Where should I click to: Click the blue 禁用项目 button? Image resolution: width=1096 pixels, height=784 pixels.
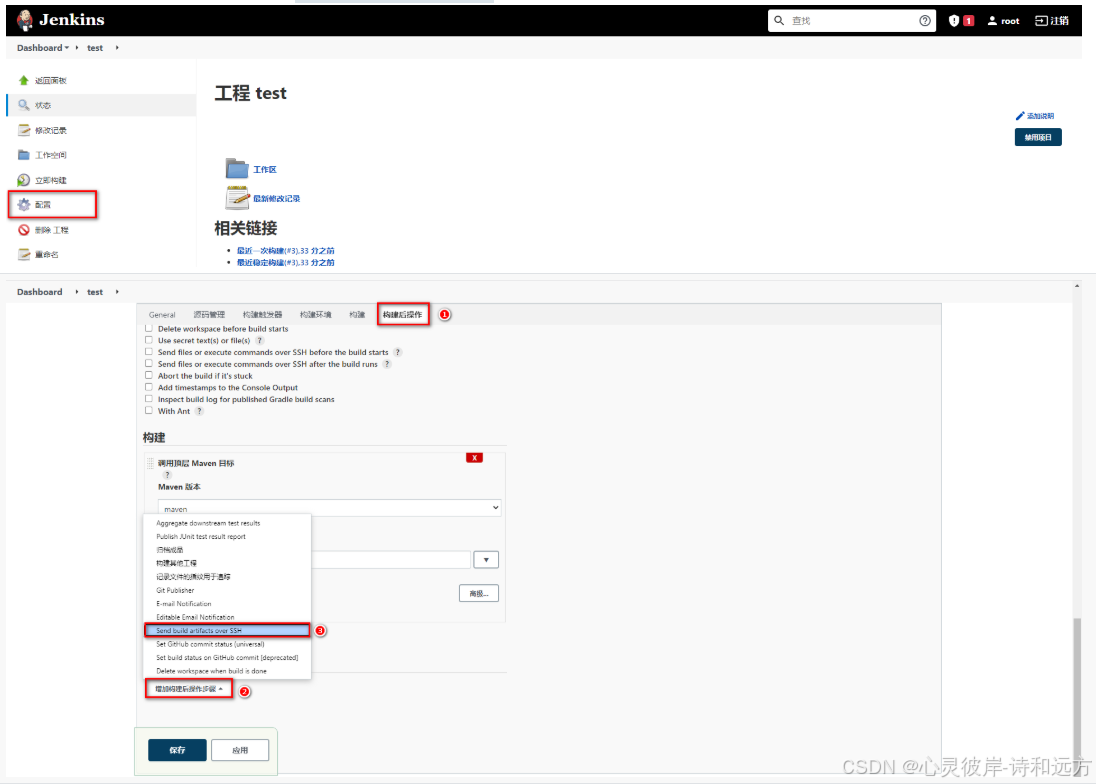pos(1038,137)
